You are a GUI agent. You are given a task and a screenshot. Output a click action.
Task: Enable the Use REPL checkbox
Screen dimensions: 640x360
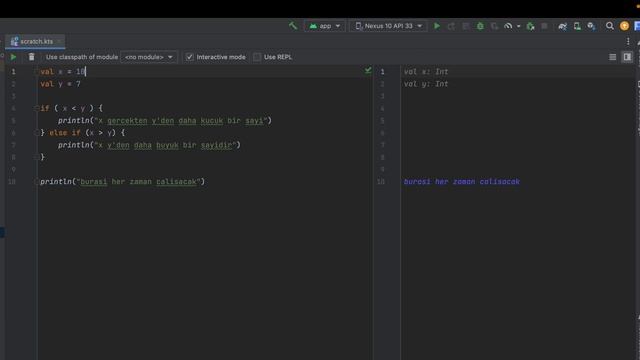coord(257,57)
